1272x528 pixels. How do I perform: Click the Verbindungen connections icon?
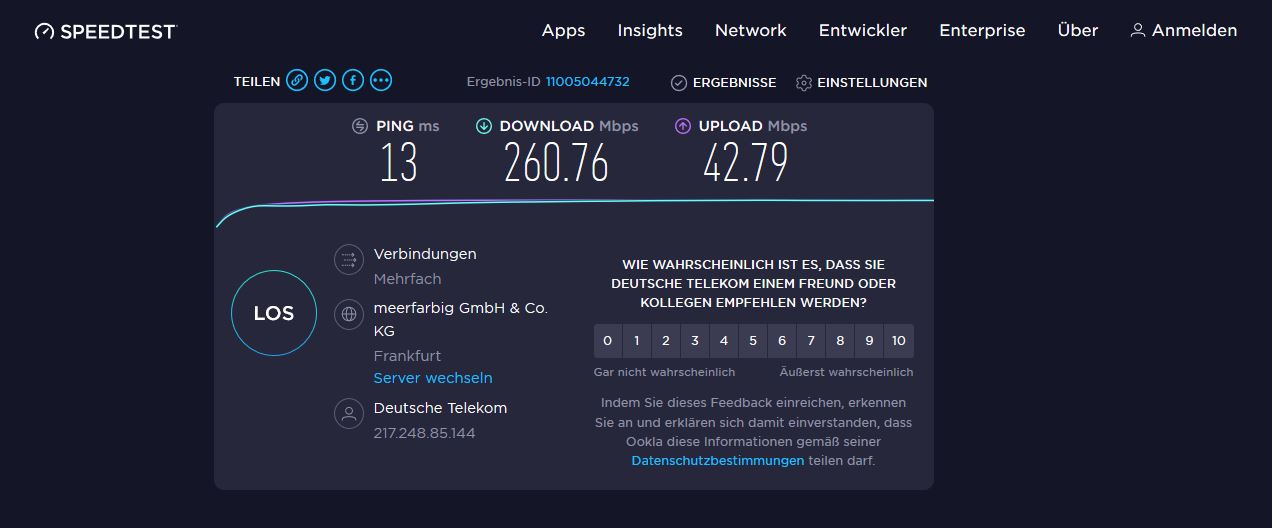(x=349, y=260)
